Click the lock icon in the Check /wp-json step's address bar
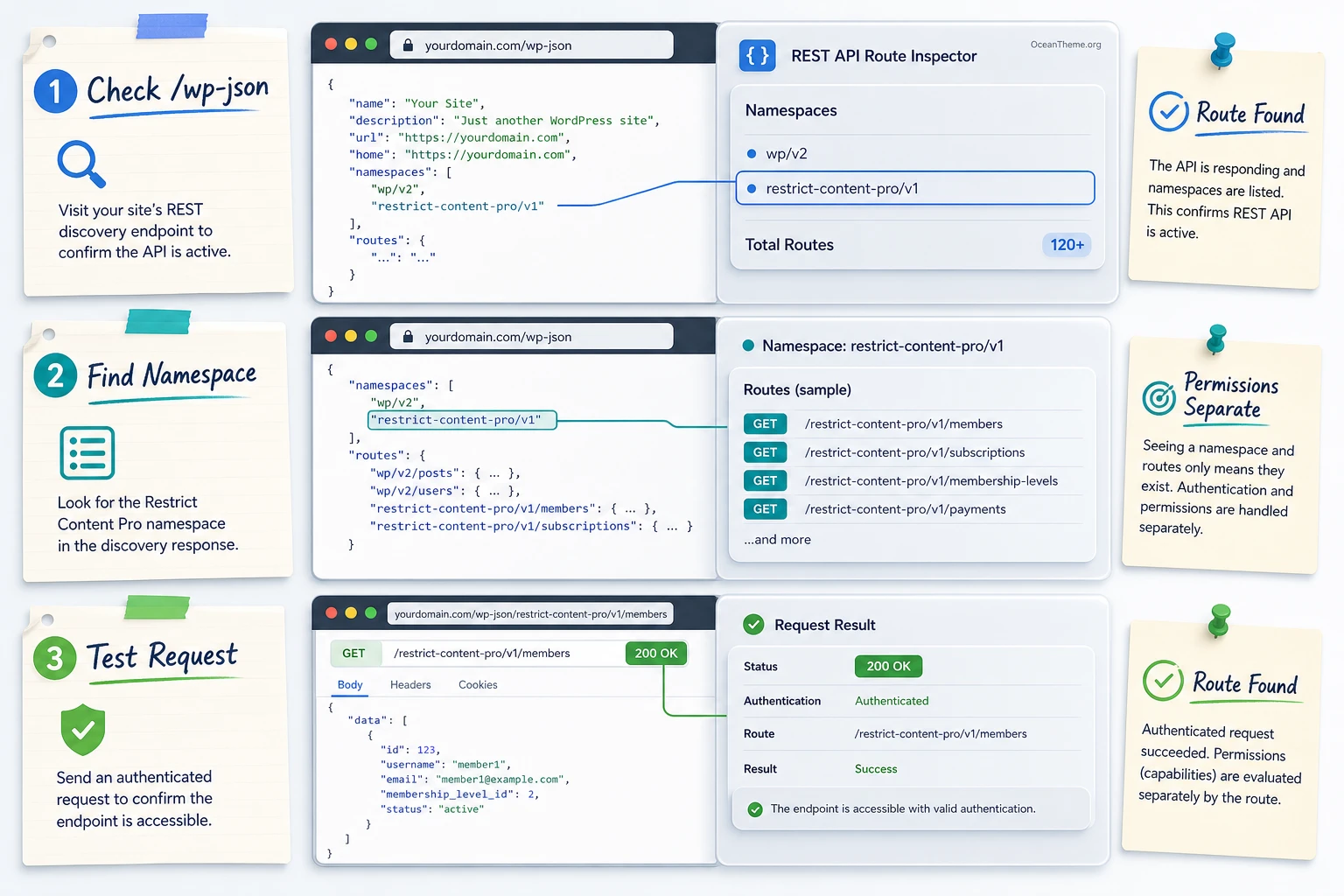The image size is (1344, 896). (408, 45)
